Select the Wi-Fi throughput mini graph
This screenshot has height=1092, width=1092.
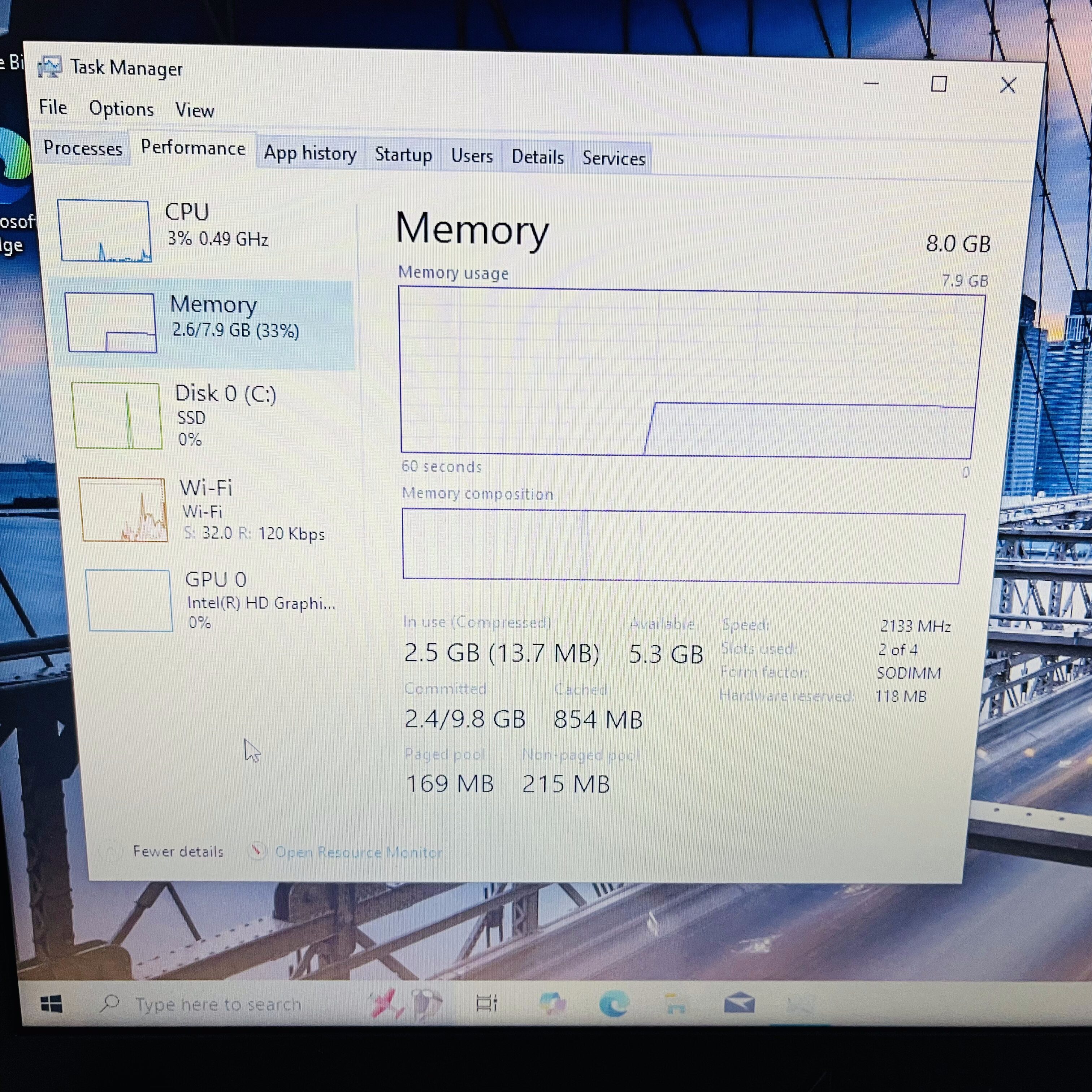coord(124,509)
